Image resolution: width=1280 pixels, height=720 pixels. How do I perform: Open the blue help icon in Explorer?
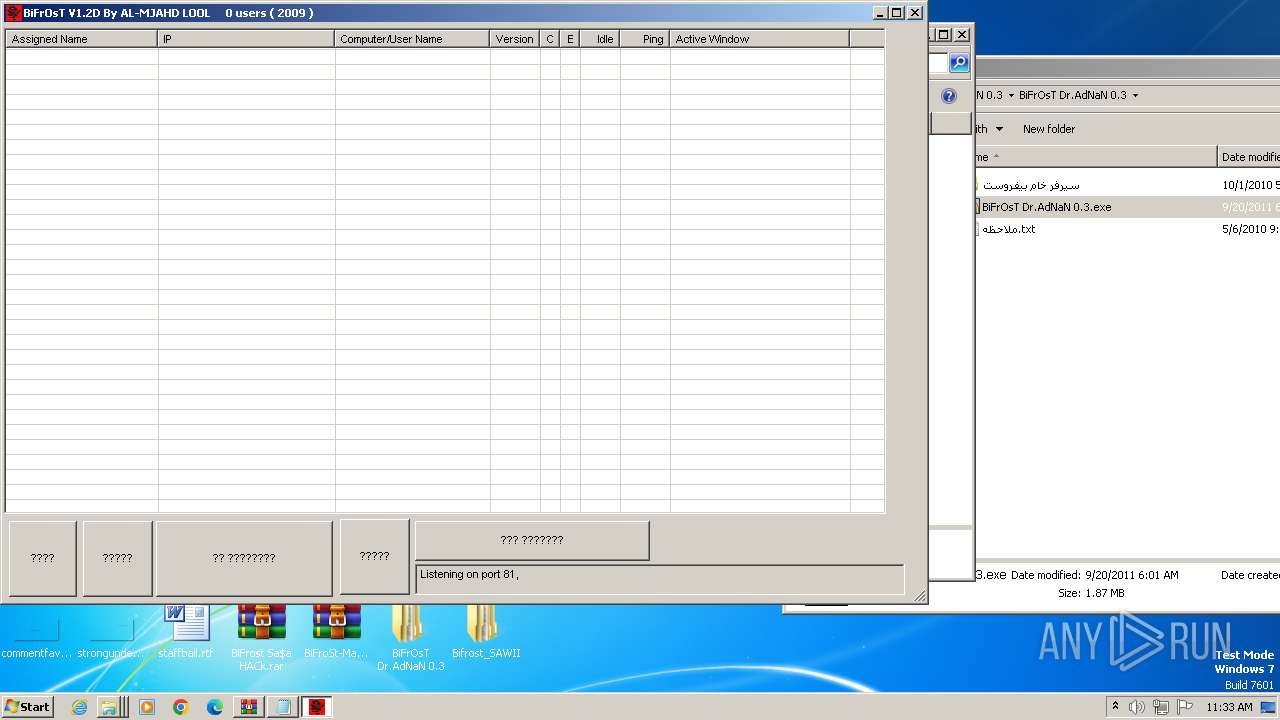[949, 96]
